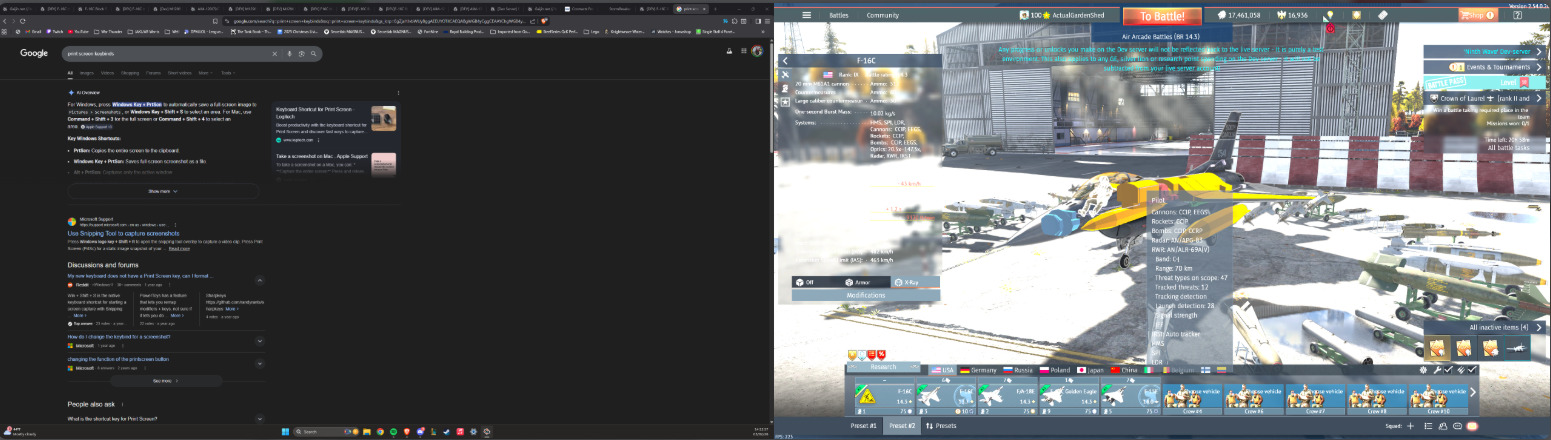Viewport: 1551px width, 440px height.
Task: Turn protection analysis view Off
Action: pyautogui.click(x=805, y=283)
